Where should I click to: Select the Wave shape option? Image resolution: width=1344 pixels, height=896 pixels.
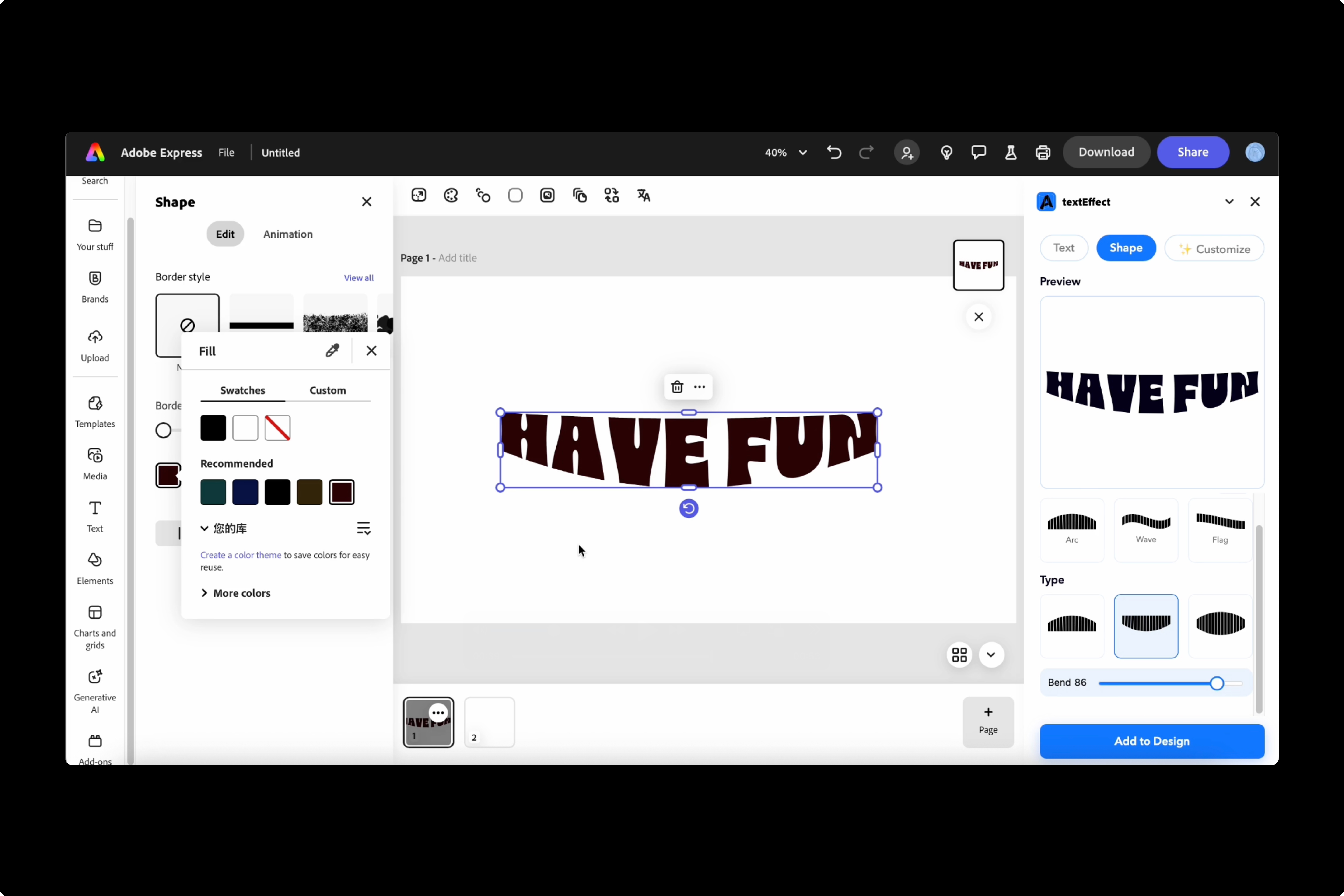point(1146,528)
